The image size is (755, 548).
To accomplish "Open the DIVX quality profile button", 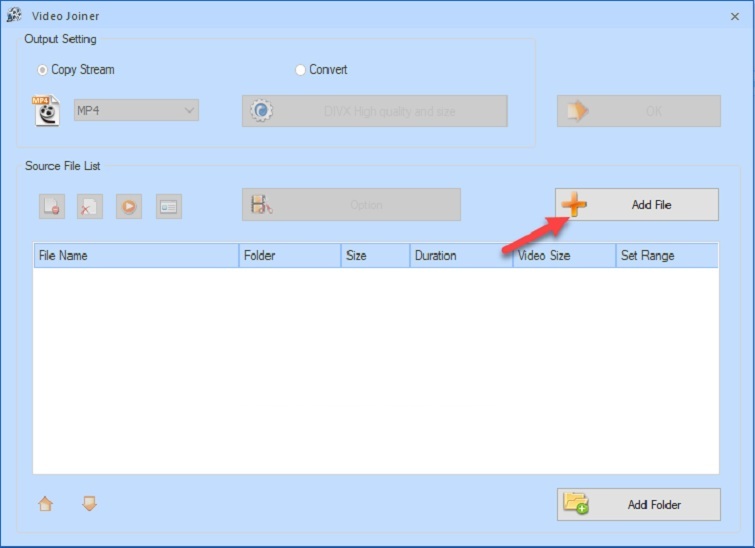I will pyautogui.click(x=374, y=111).
